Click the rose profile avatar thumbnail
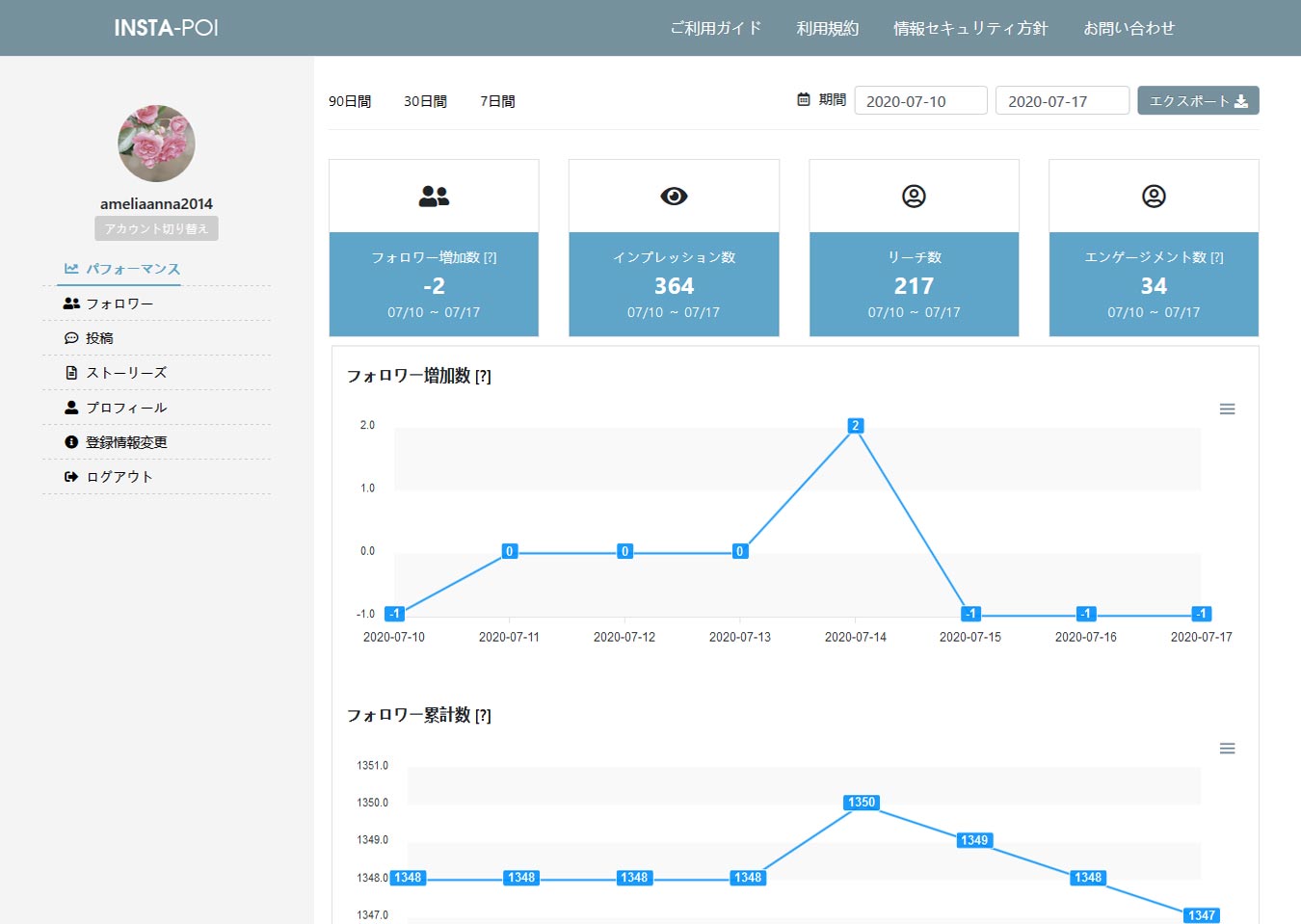 (156, 144)
